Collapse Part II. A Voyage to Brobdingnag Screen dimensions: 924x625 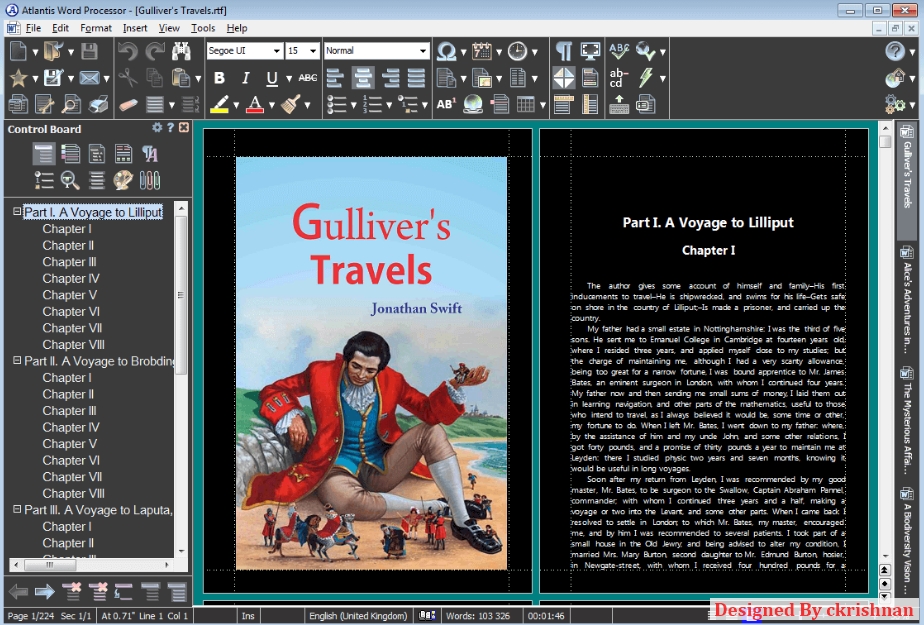(x=17, y=360)
